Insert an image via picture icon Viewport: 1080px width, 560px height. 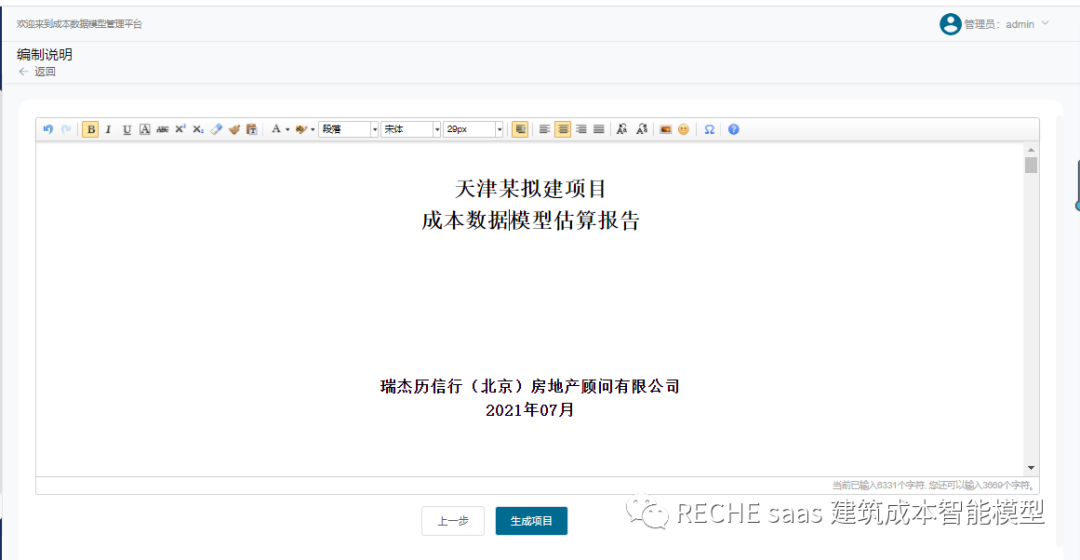click(x=665, y=129)
